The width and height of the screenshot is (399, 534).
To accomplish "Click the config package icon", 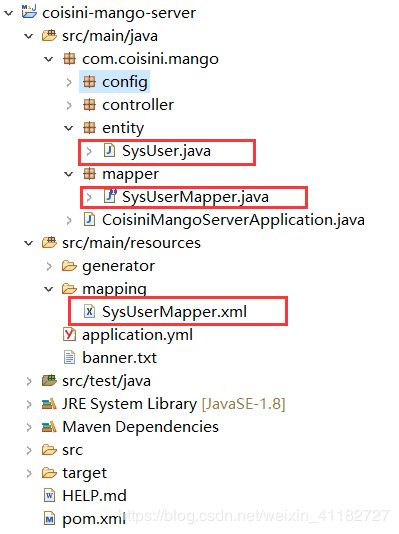I will (89, 82).
